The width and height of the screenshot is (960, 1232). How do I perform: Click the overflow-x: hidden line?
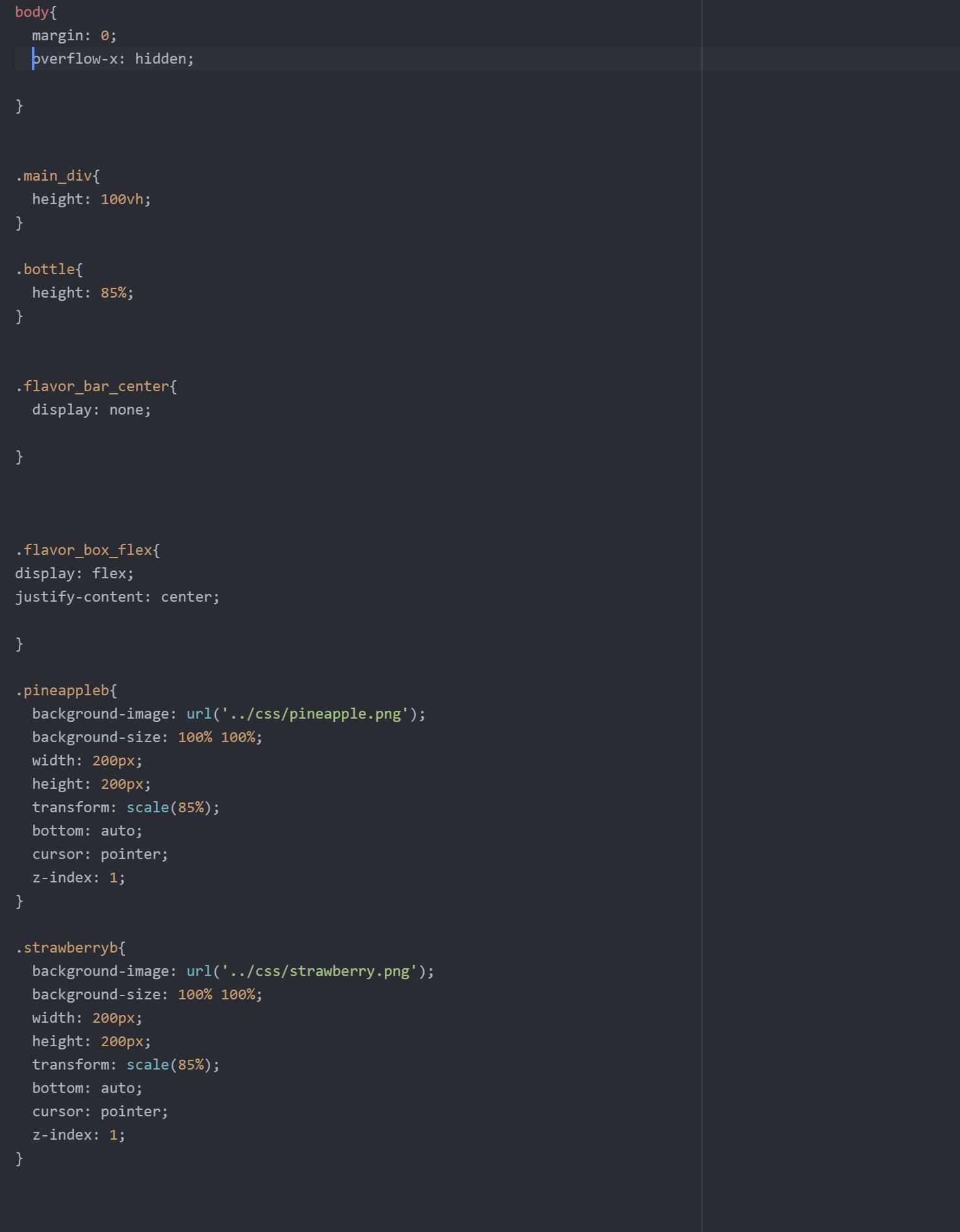113,58
